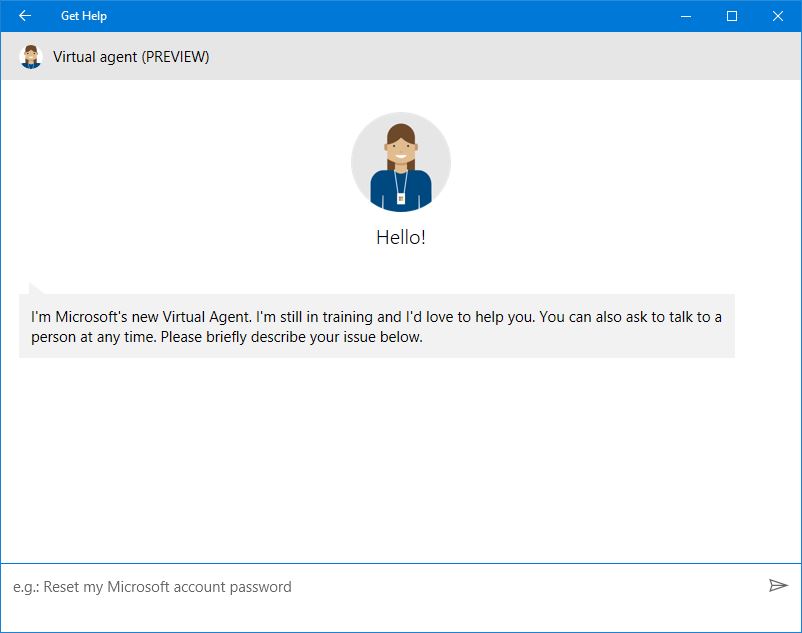Click the small Virtual agent avatar in header

tap(31, 57)
